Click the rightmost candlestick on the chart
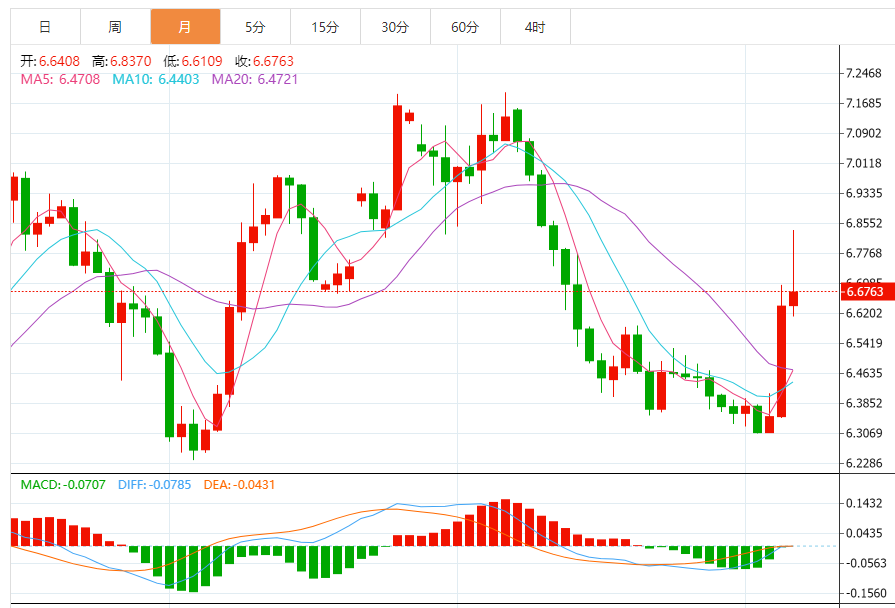 click(793, 298)
